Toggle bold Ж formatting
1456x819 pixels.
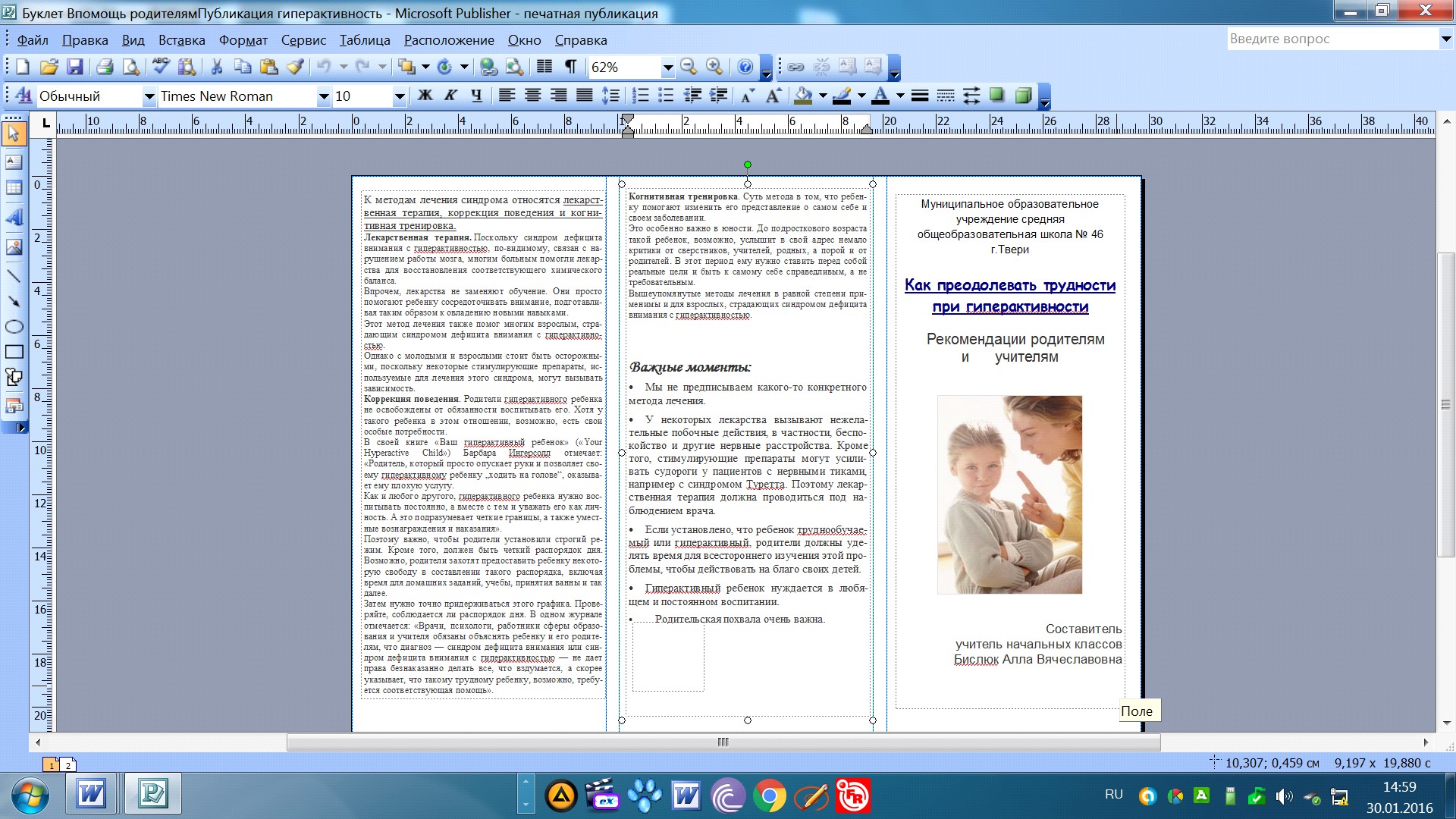(x=425, y=96)
